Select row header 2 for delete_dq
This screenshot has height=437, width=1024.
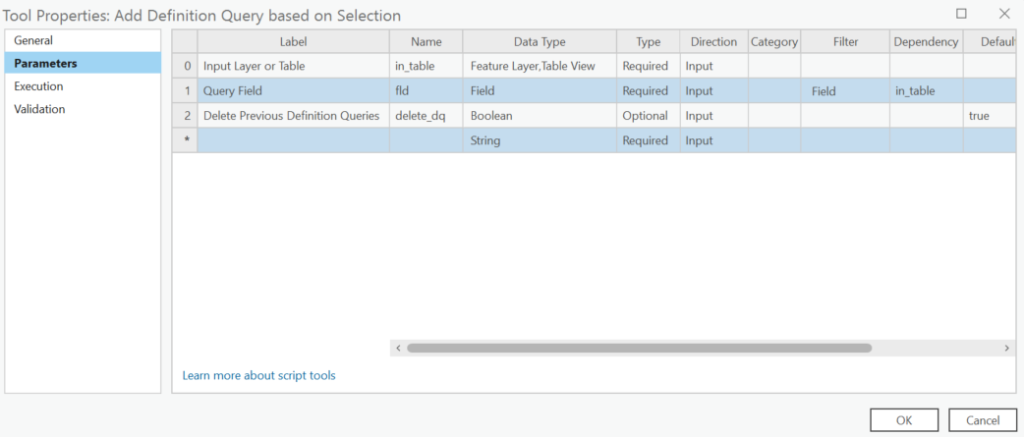[185, 116]
